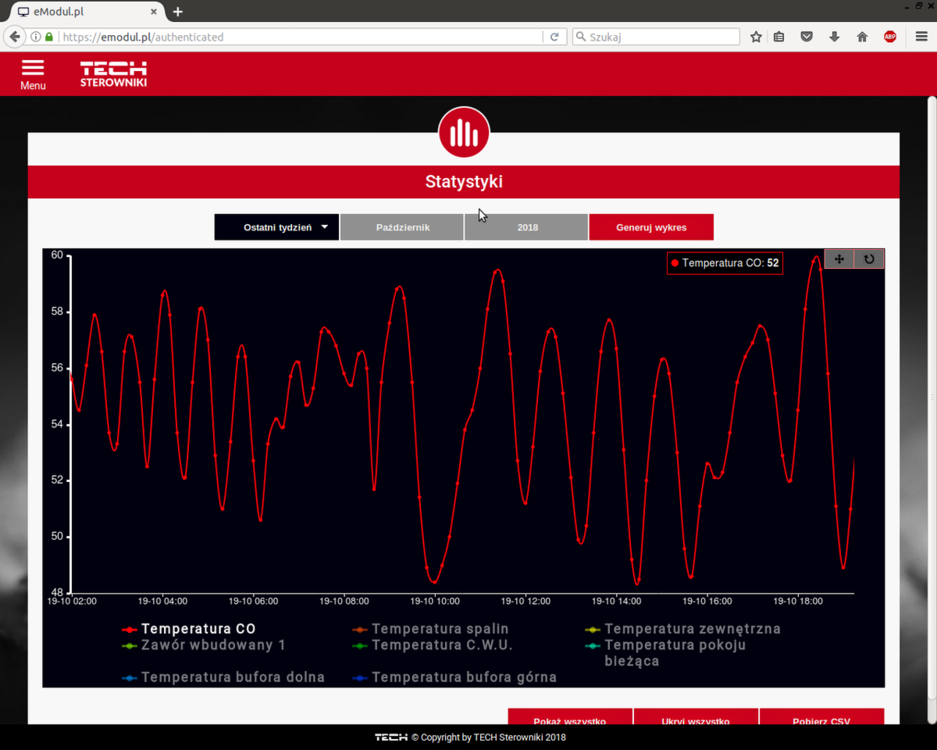Click the TECH Sterowniki logo
Viewport: 937px width, 750px height.
[113, 74]
